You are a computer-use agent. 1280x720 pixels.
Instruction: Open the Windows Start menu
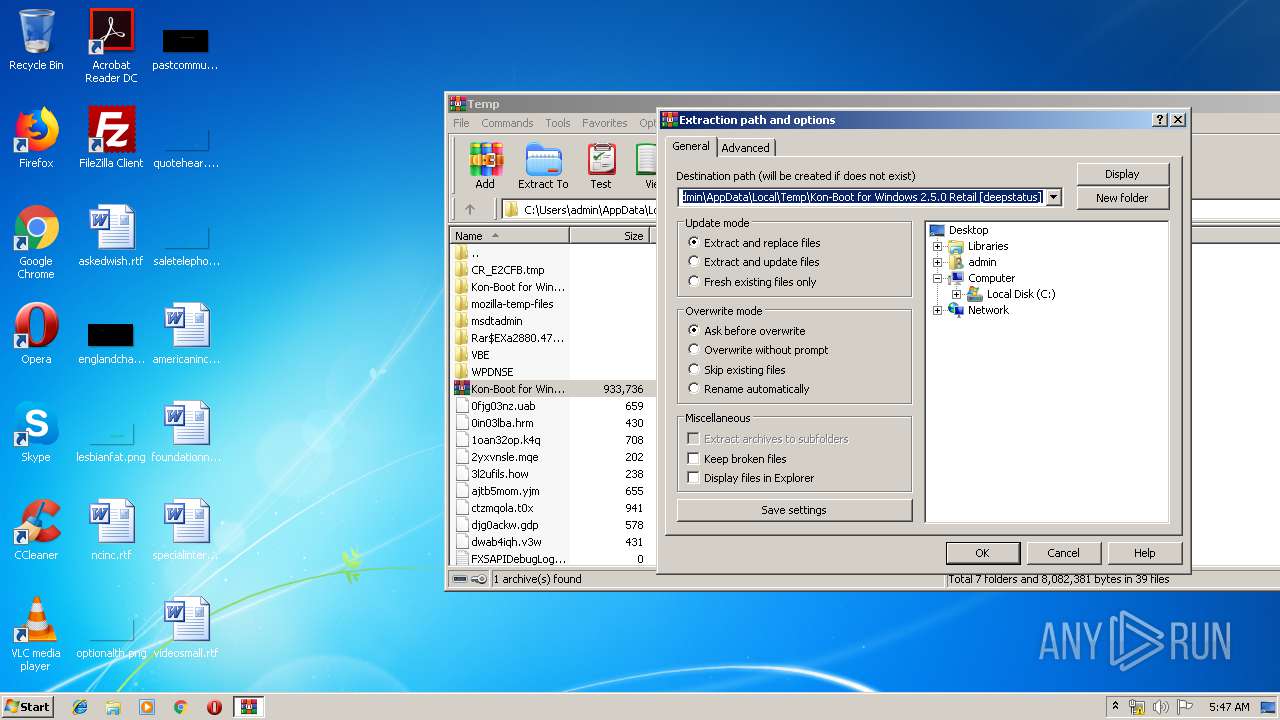point(27,707)
